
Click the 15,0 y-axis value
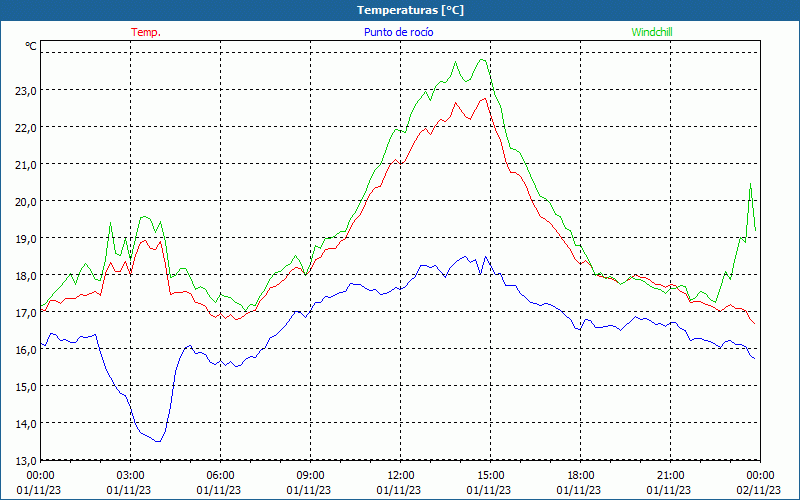26,387
